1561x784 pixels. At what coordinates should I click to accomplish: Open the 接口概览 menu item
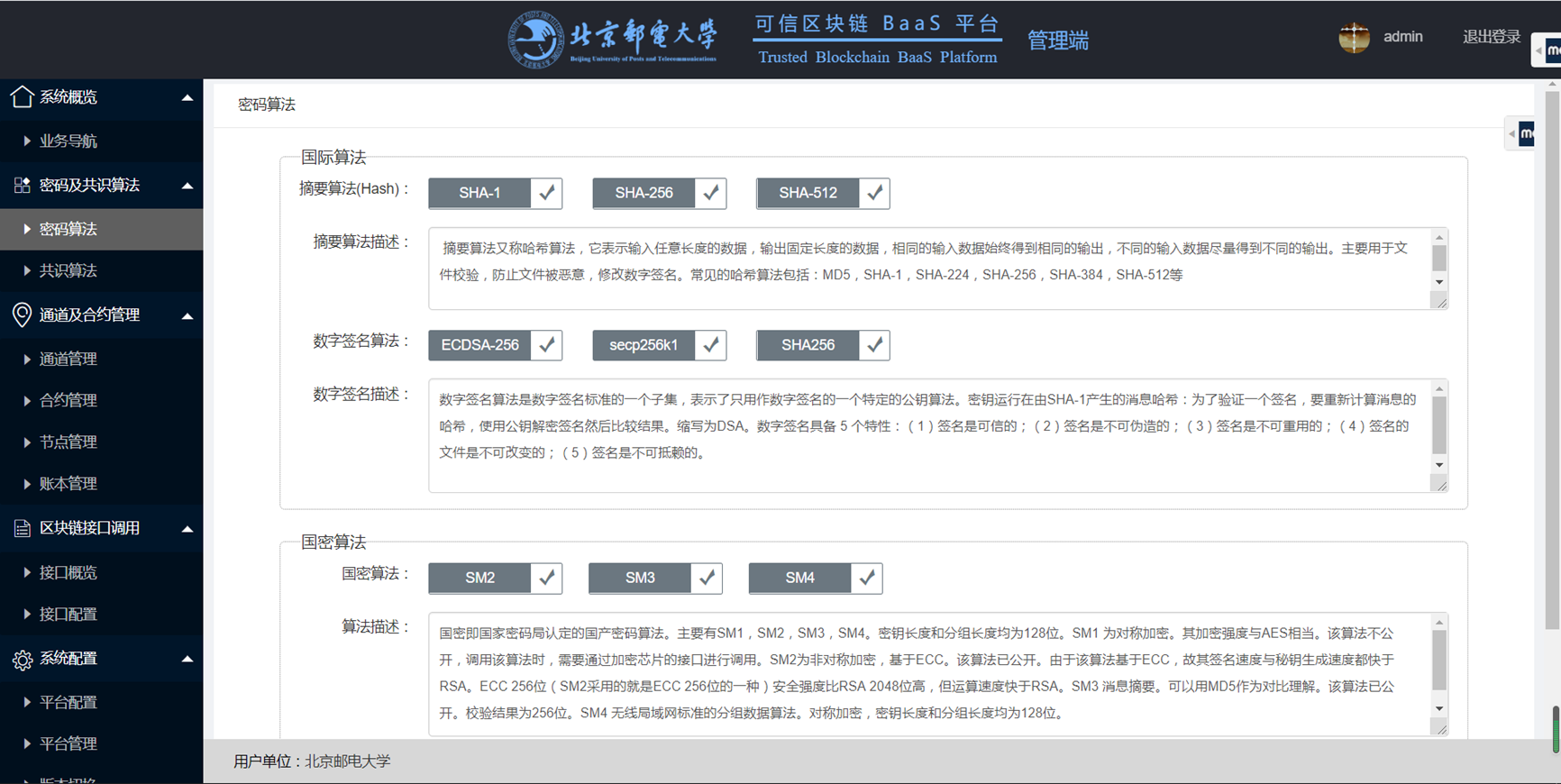101,572
